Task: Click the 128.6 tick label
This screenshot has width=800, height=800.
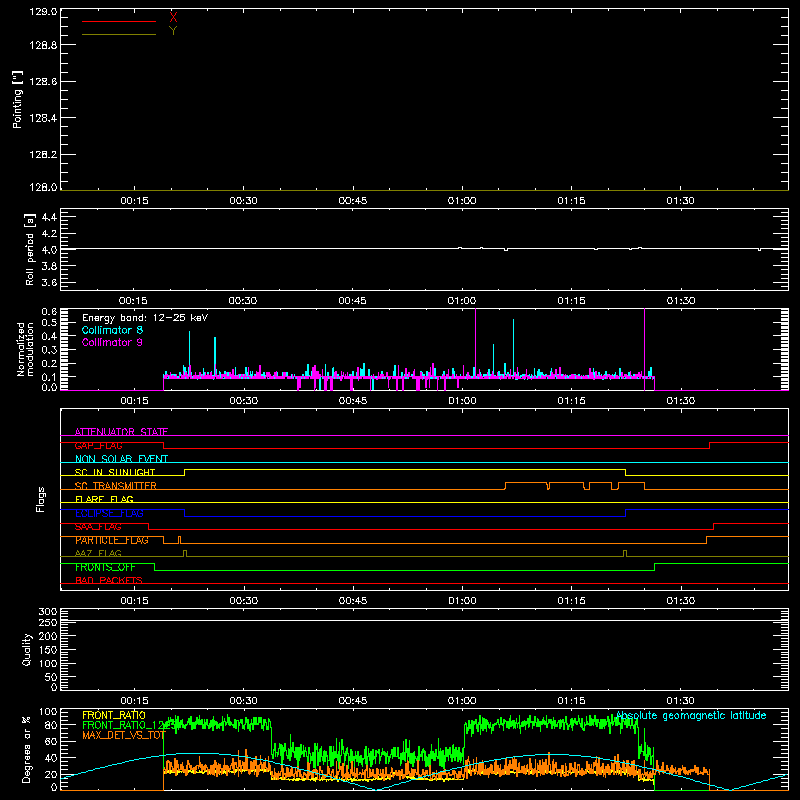Action: [x=43, y=82]
